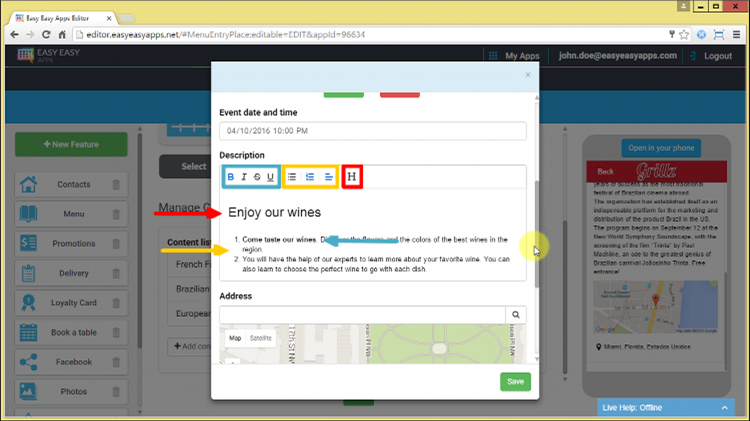
Task: Insert numbered list in description
Action: (310, 177)
